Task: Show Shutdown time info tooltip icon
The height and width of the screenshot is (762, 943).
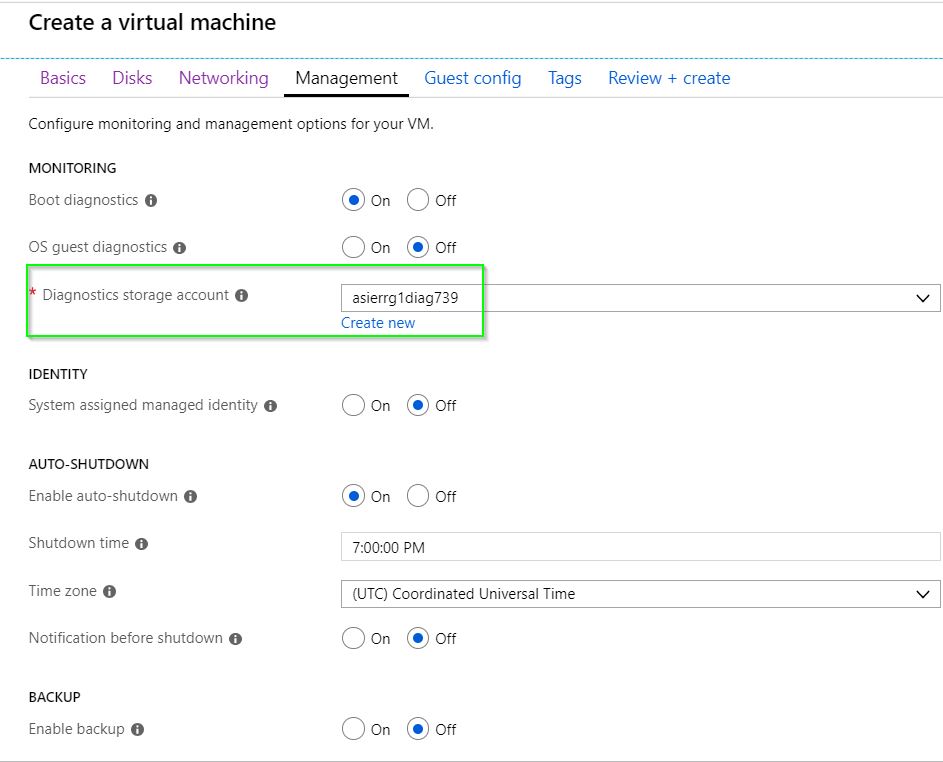Action: (141, 544)
